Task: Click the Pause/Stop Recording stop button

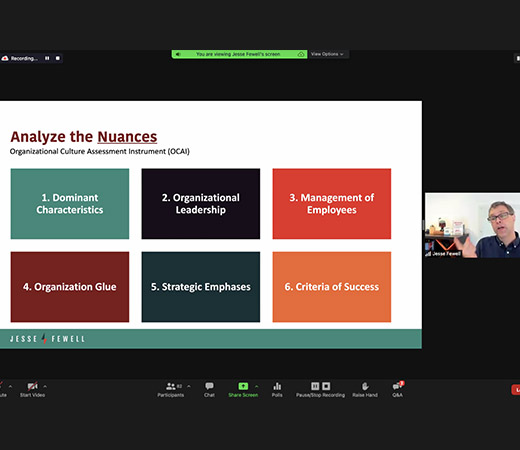Action: (x=326, y=386)
